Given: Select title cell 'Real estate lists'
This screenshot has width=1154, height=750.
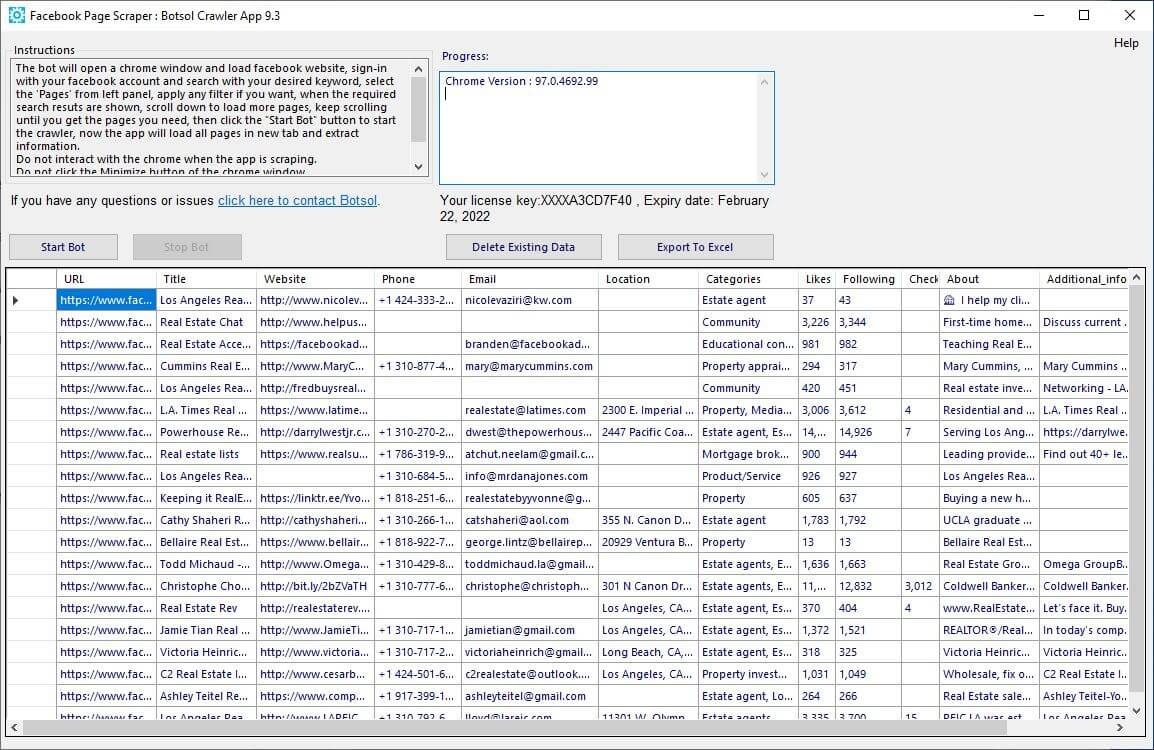Looking at the screenshot, I should [206, 455].
